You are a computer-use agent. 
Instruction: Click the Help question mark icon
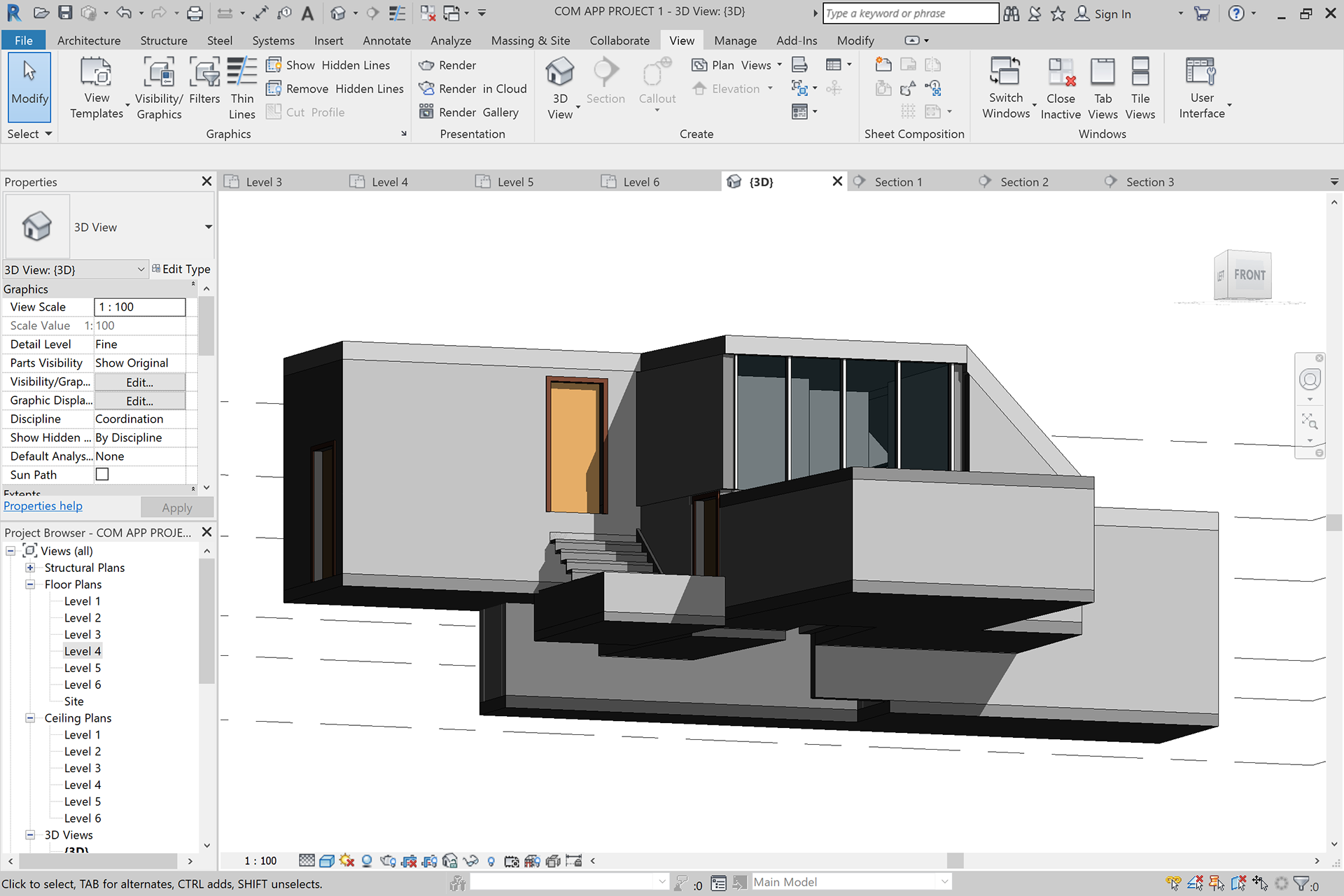coord(1237,13)
